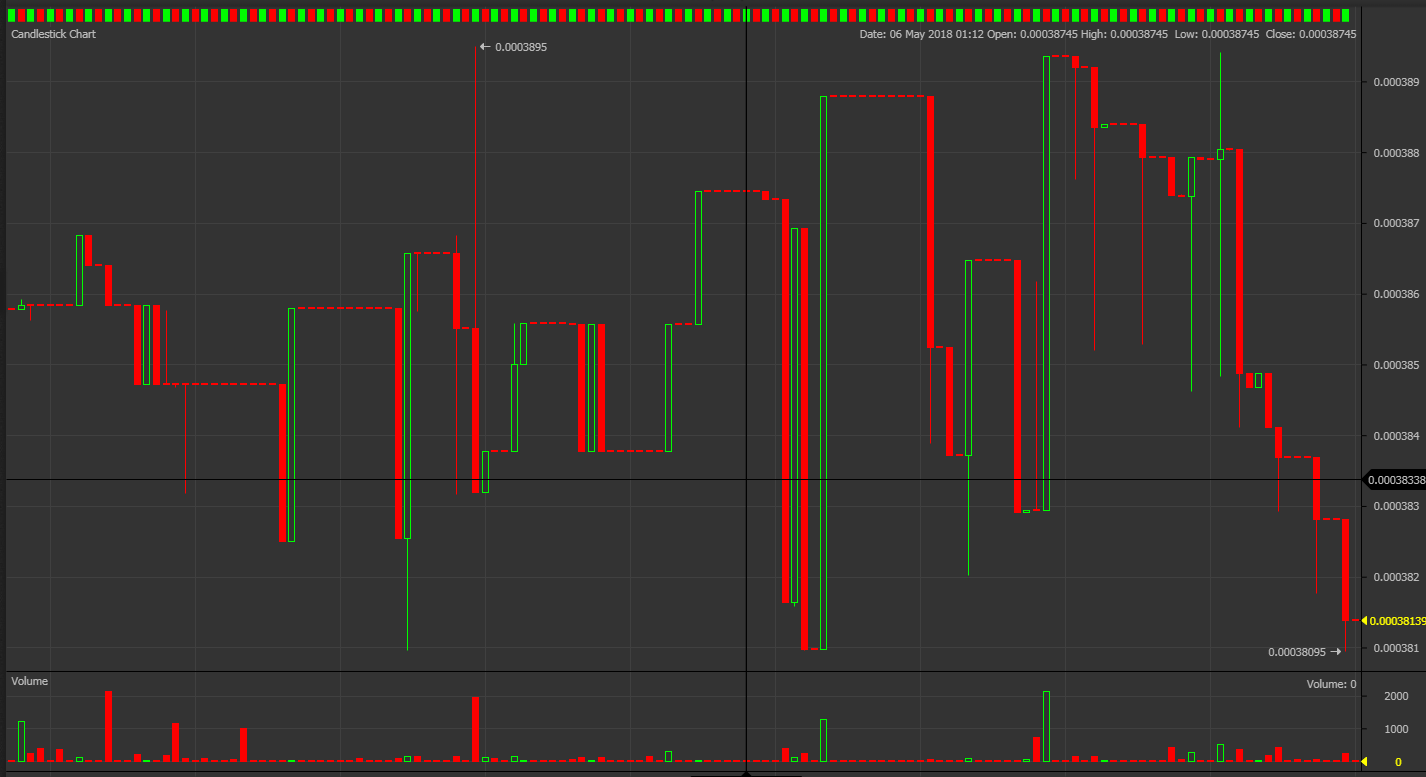Click the 1000 volume axis label
The width and height of the screenshot is (1426, 777).
tap(1397, 729)
